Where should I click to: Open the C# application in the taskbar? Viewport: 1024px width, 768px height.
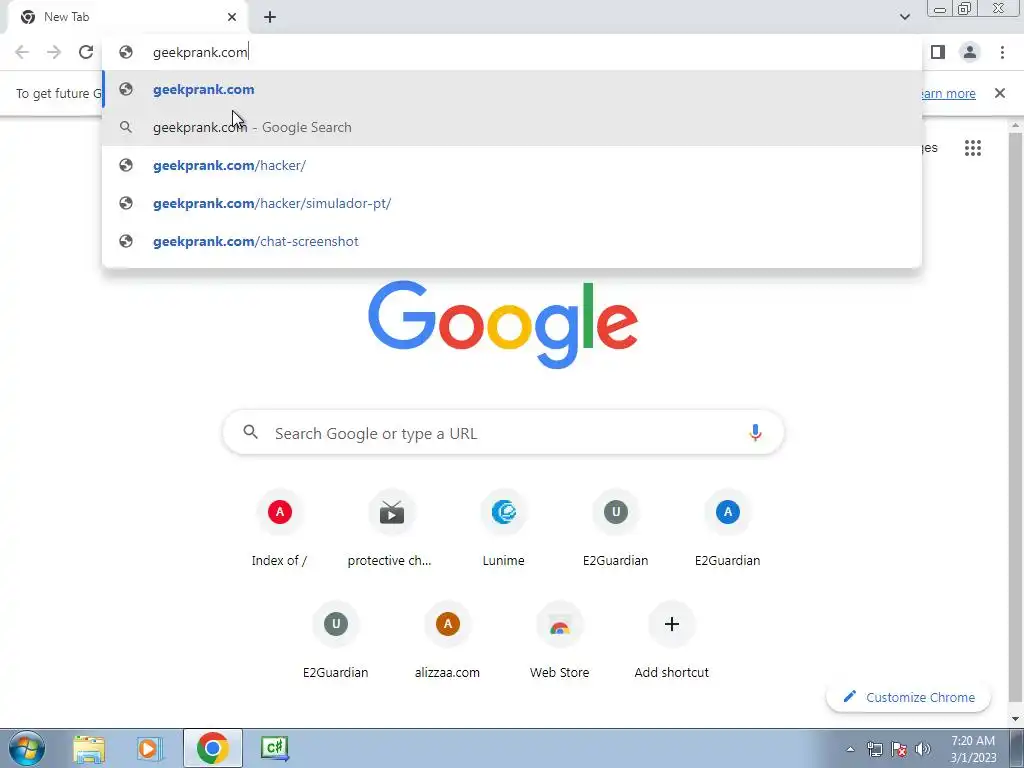274,748
